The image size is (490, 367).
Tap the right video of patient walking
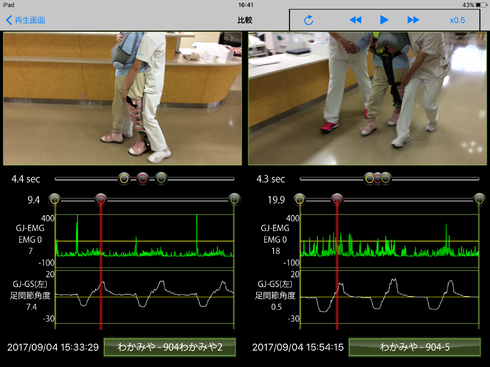[x=367, y=98]
